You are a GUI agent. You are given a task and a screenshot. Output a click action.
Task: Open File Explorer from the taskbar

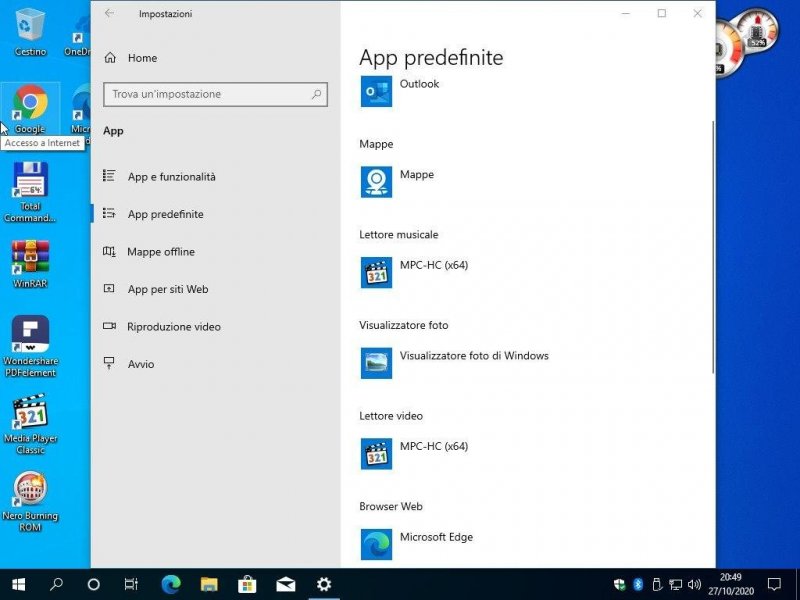click(209, 584)
